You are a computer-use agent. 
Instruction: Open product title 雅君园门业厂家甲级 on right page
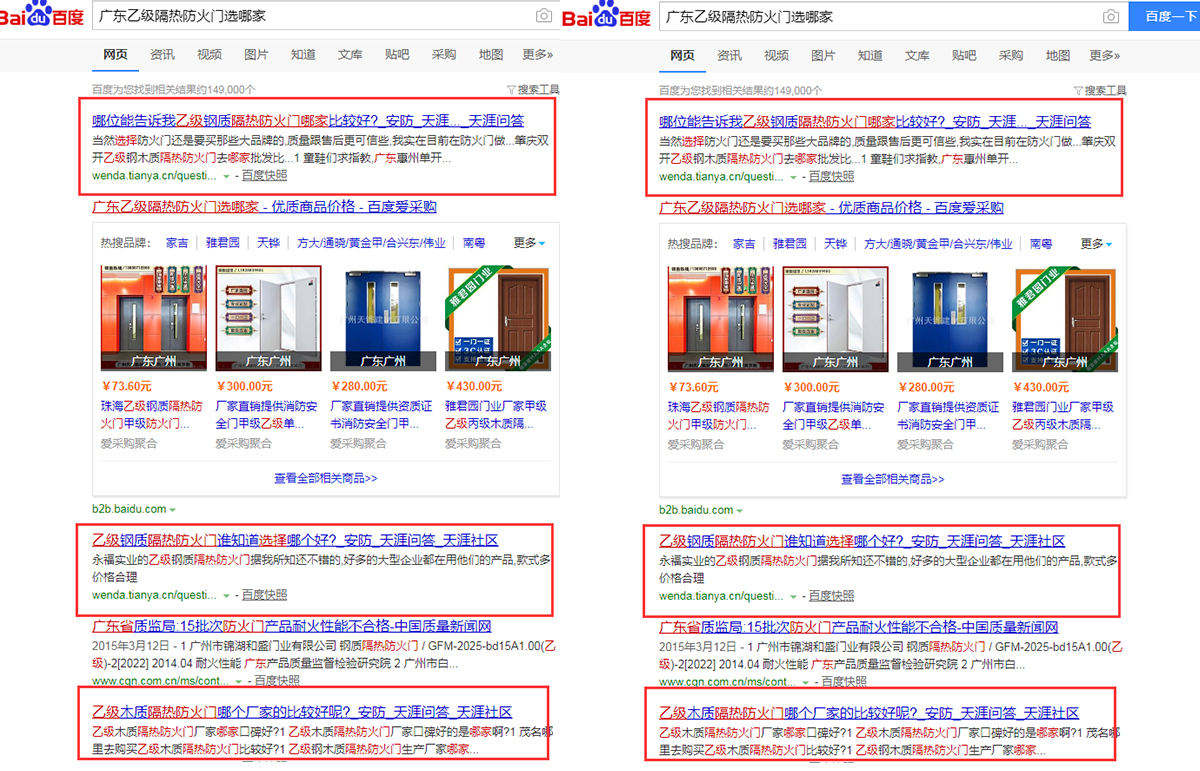click(1063, 415)
